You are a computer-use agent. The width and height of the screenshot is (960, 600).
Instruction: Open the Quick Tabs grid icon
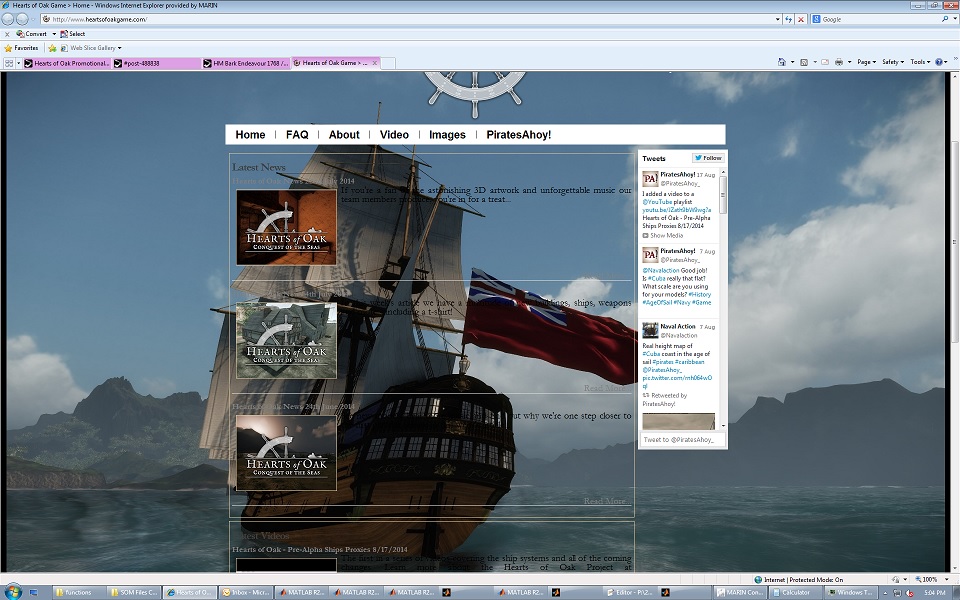click(x=9, y=63)
